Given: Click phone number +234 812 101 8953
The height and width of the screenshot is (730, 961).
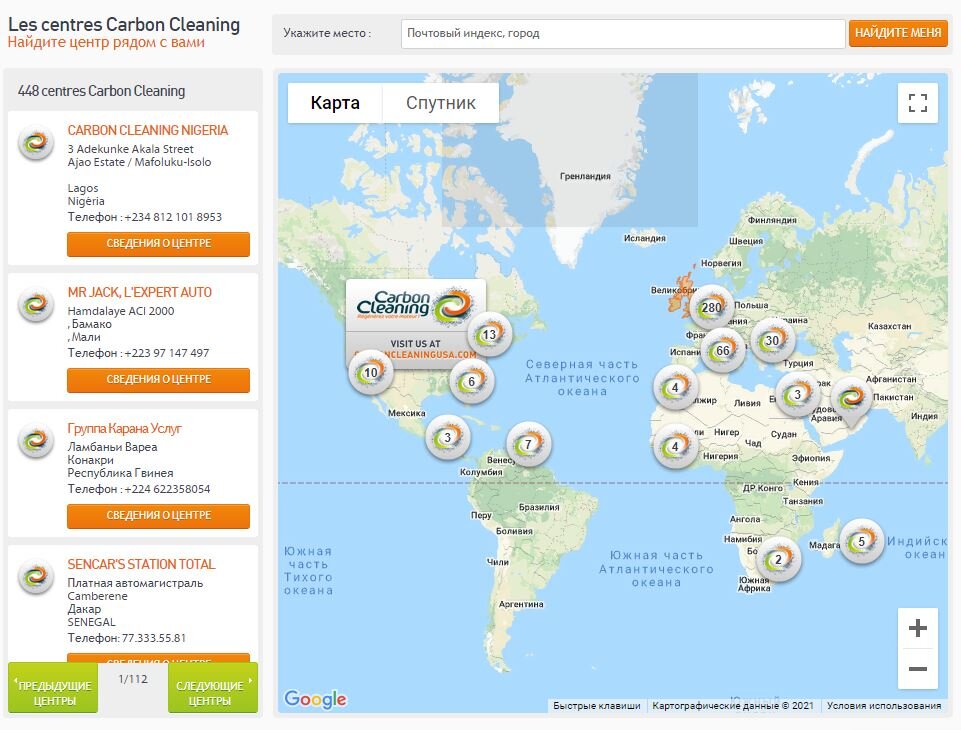Looking at the screenshot, I should click(173, 217).
